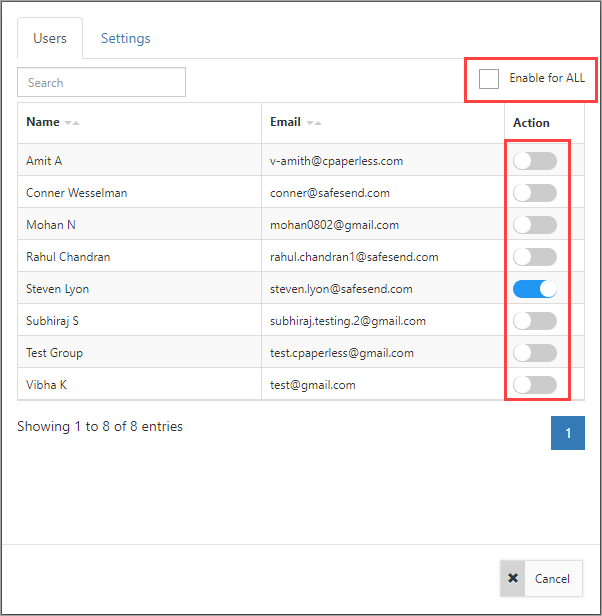602x616 pixels.
Task: Enable the toggle for Conner Wesselman
Action: pyautogui.click(x=534, y=193)
